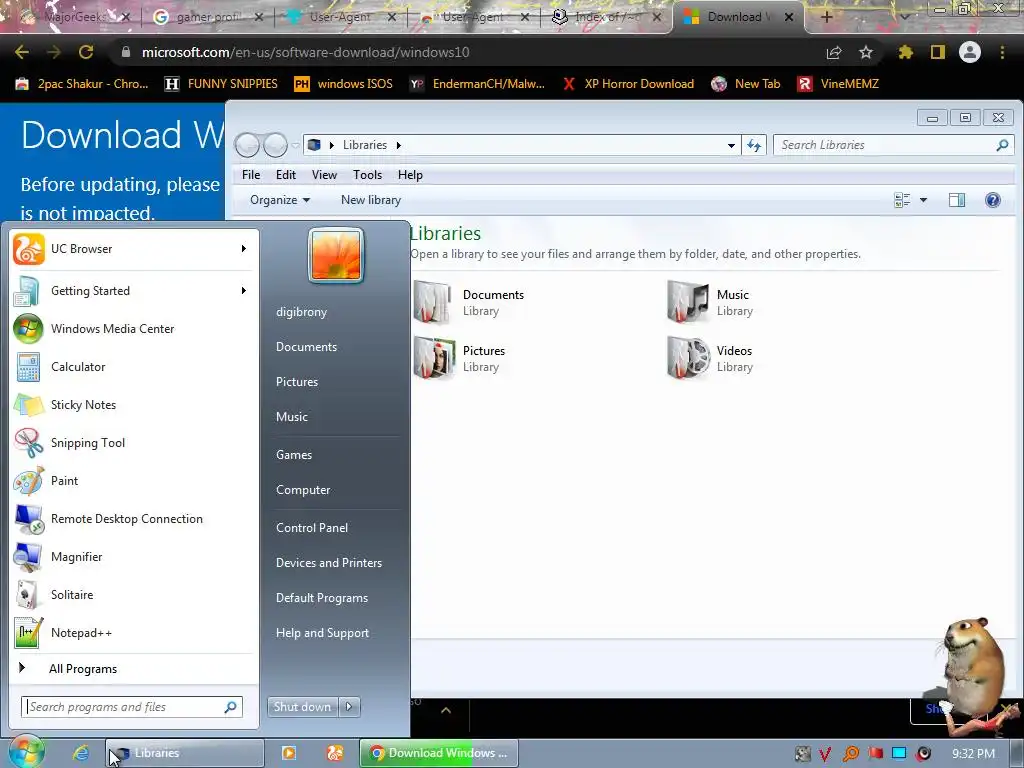Click the Explorer help icon
The height and width of the screenshot is (768, 1024).
(x=992, y=200)
